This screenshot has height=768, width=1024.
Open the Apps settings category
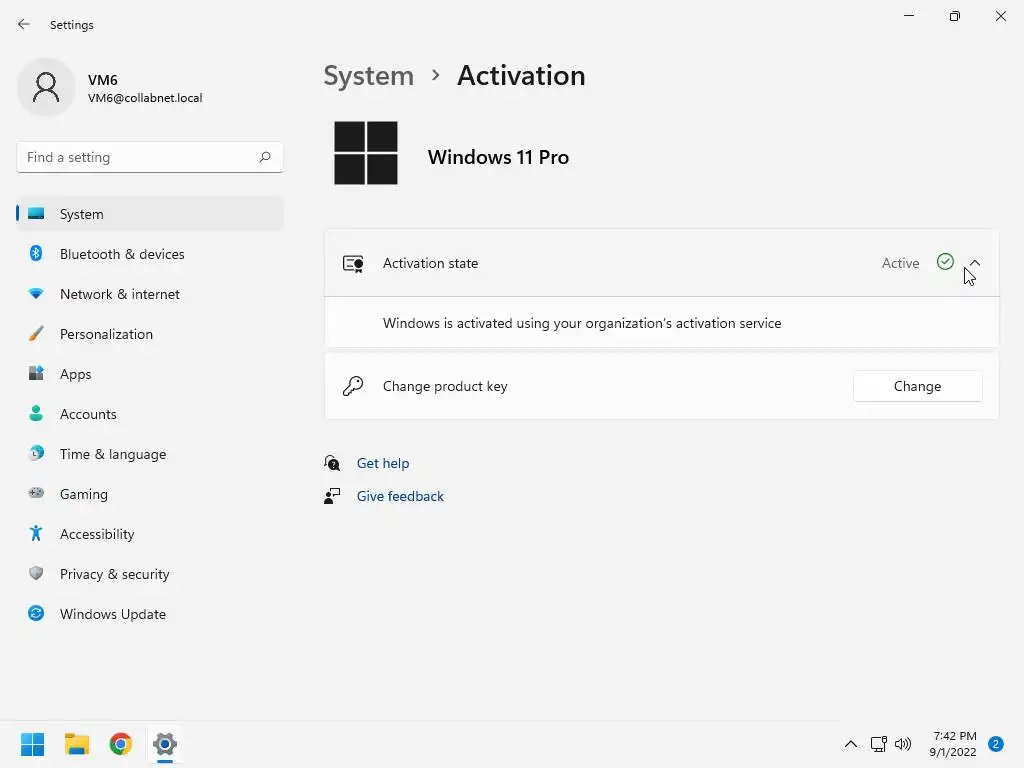coord(75,374)
